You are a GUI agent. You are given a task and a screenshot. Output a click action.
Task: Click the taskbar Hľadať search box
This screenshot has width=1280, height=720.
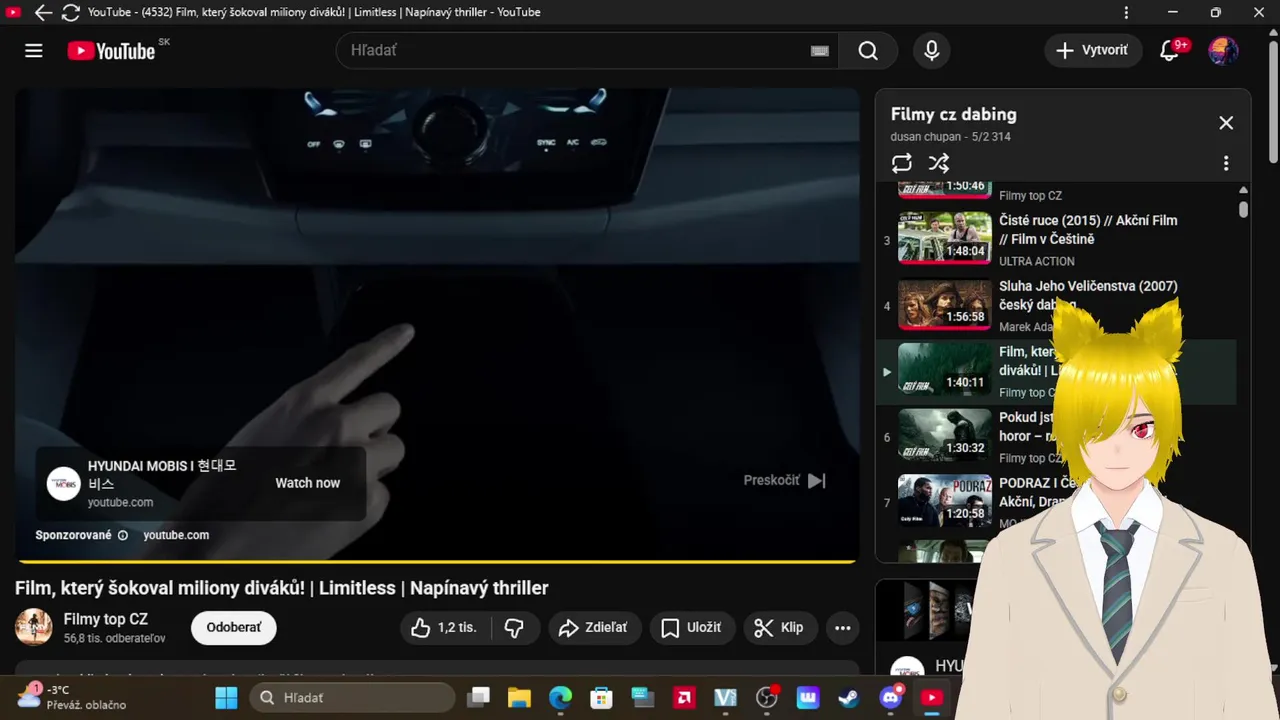[352, 697]
